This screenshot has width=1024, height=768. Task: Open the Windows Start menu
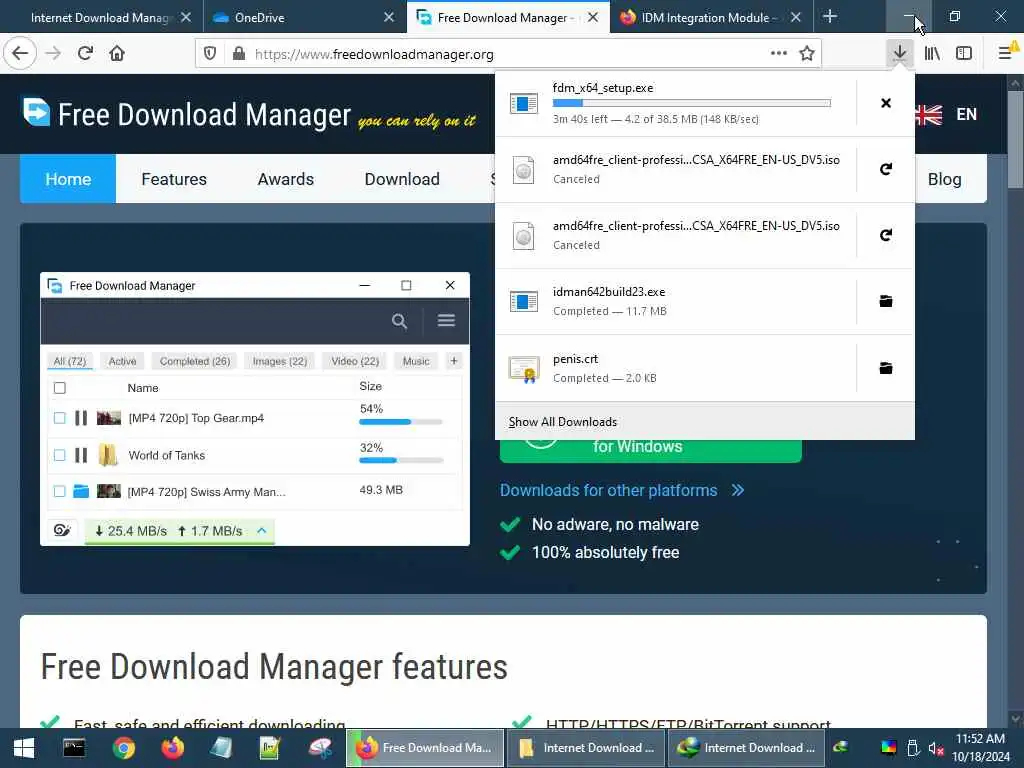24,748
